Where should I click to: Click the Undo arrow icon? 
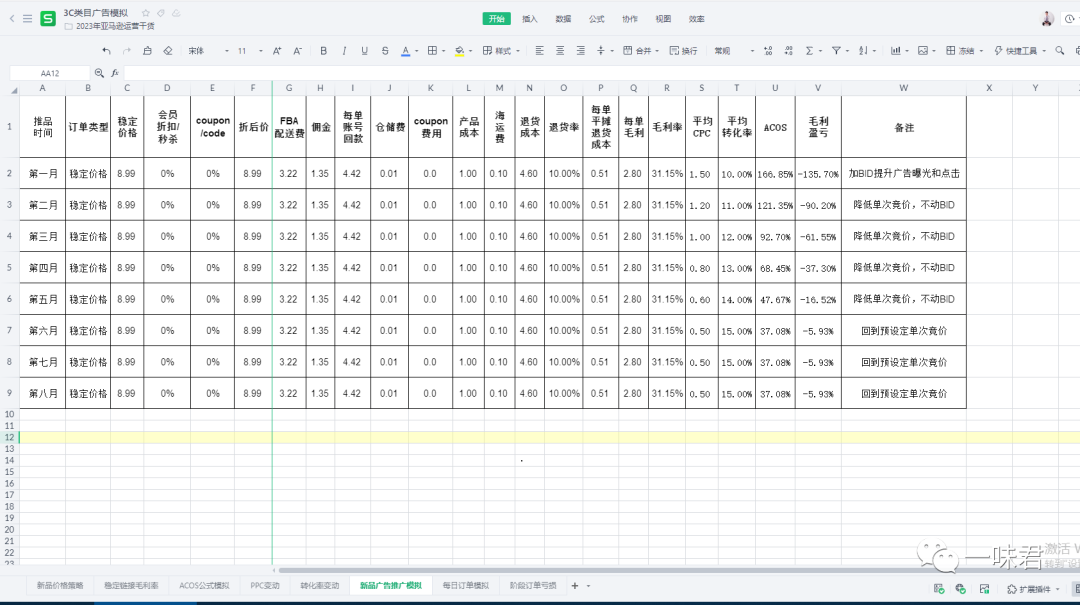coord(107,51)
